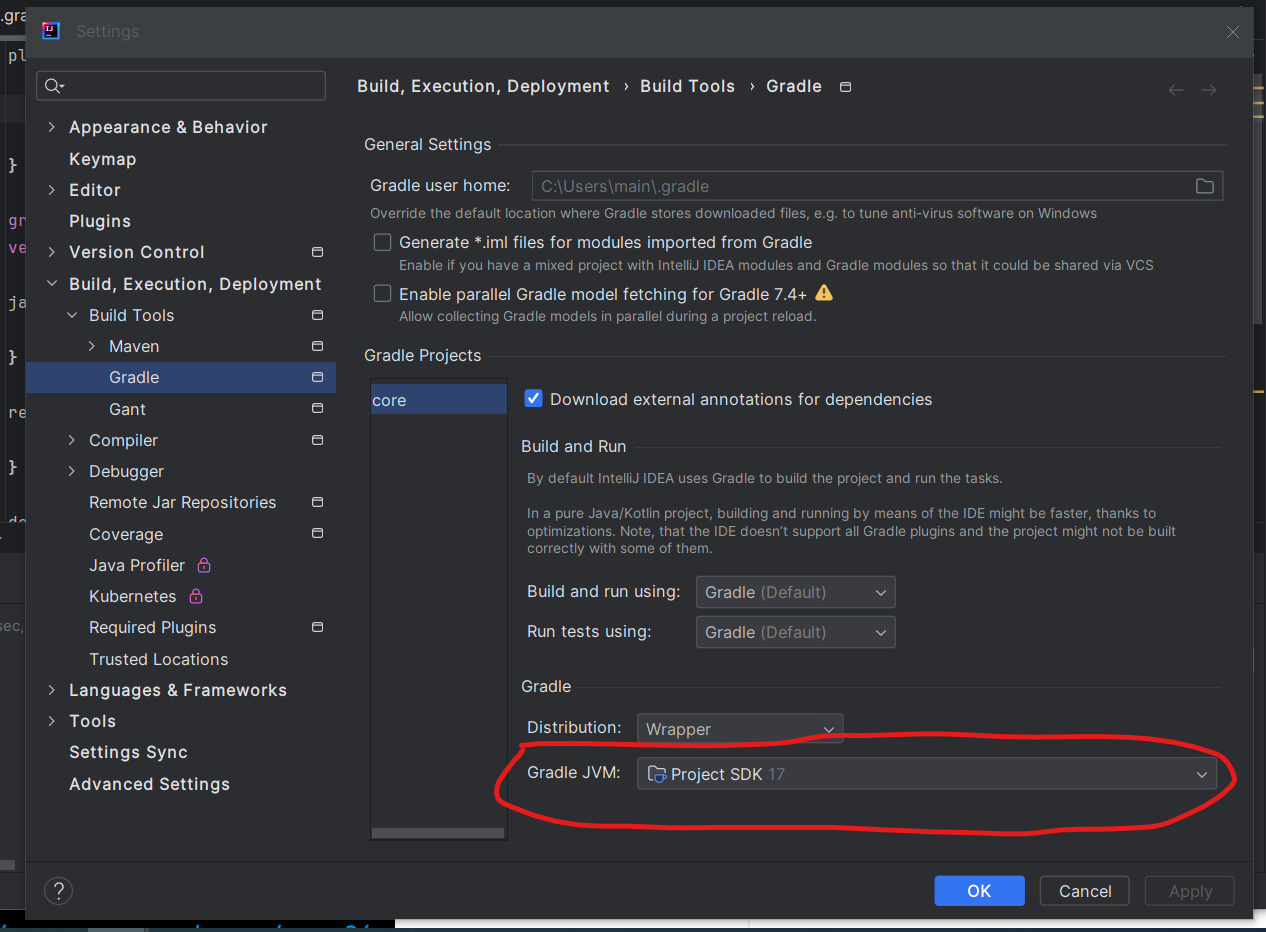Select Plugins in settings tree
1266x932 pixels.
pos(100,221)
